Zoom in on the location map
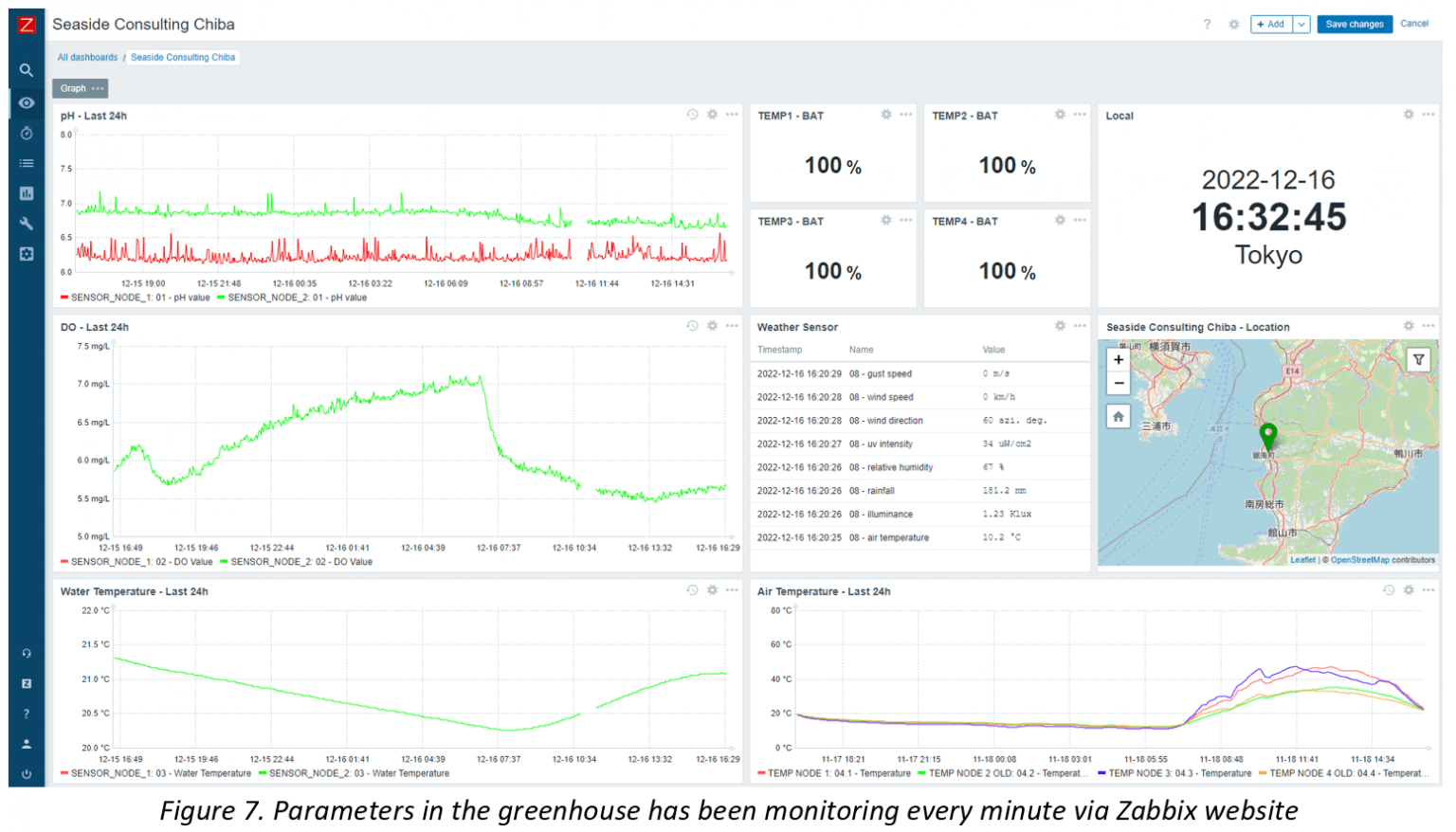 [1119, 360]
